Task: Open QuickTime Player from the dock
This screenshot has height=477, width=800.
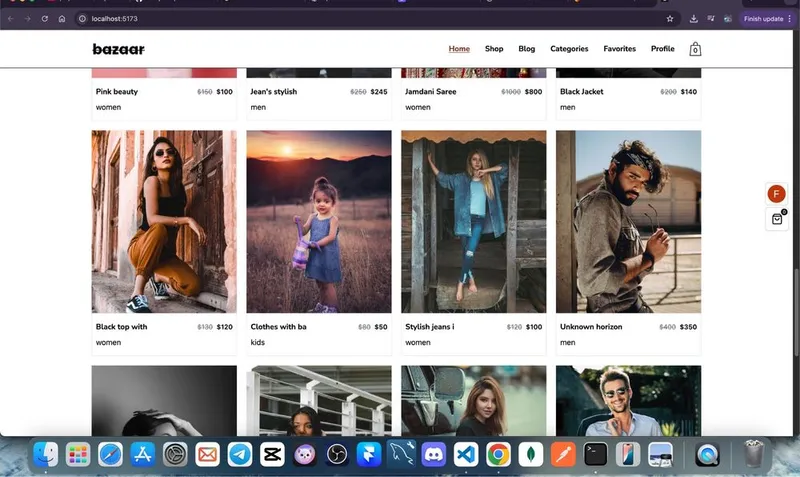Action: tap(707, 454)
